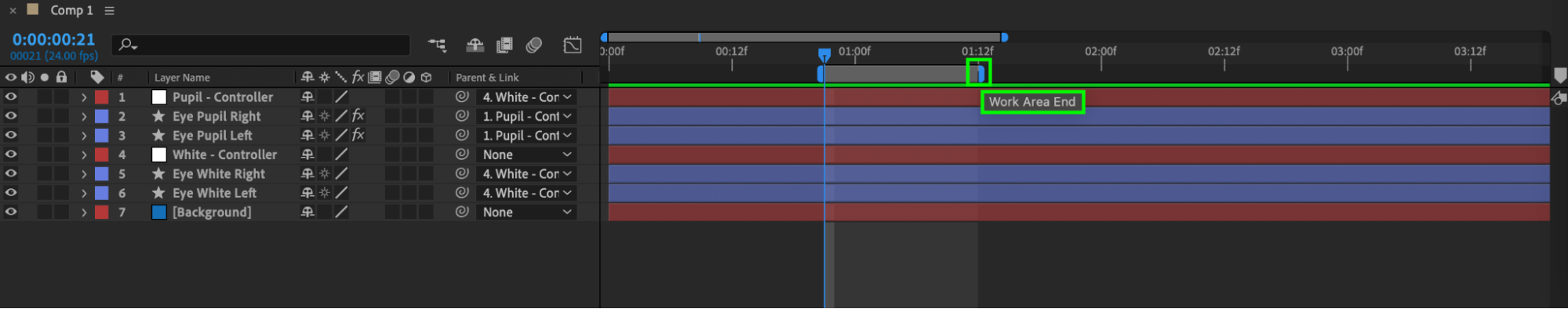The width and height of the screenshot is (1568, 309).
Task: Toggle quality switch on Pupil - Controller
Action: (x=341, y=97)
